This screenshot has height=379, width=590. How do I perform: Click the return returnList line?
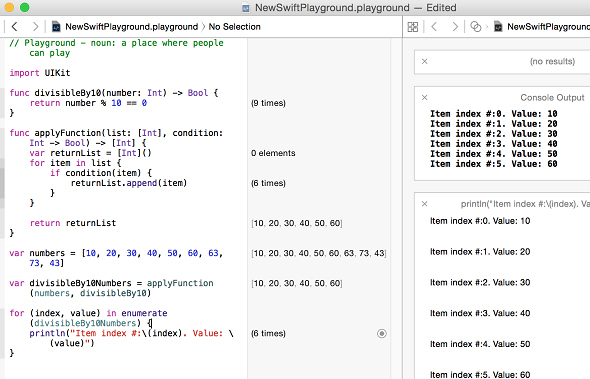coord(73,223)
